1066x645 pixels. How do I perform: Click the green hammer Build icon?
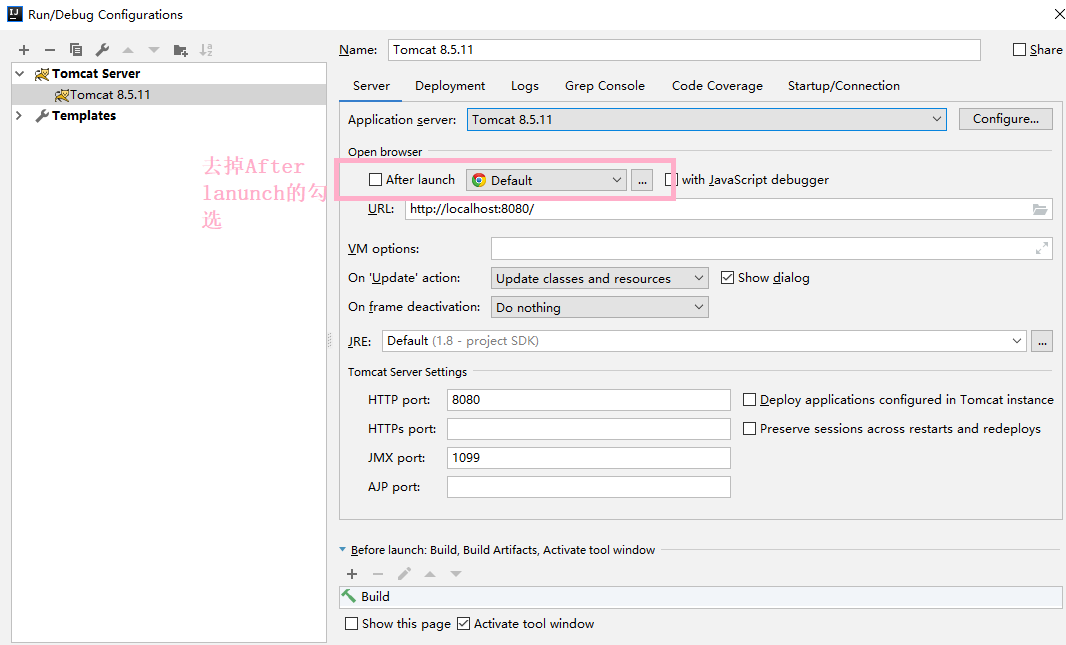[349, 596]
